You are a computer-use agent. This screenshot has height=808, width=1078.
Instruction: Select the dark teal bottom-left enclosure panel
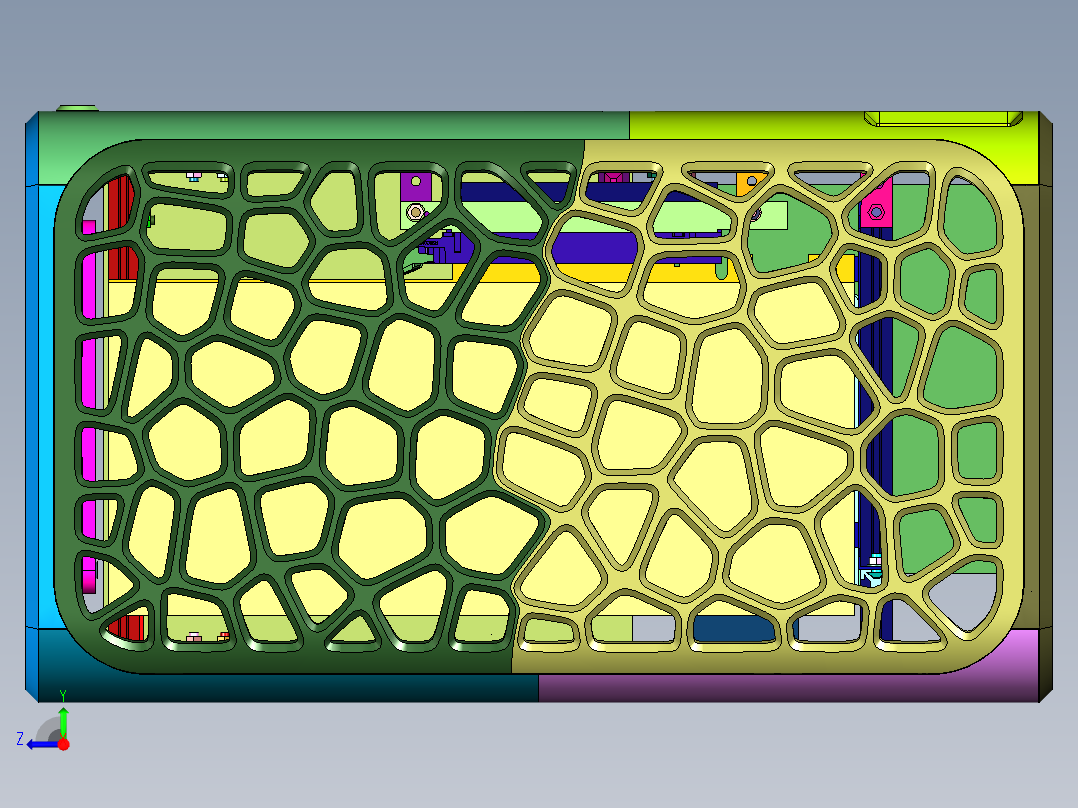(x=289, y=688)
